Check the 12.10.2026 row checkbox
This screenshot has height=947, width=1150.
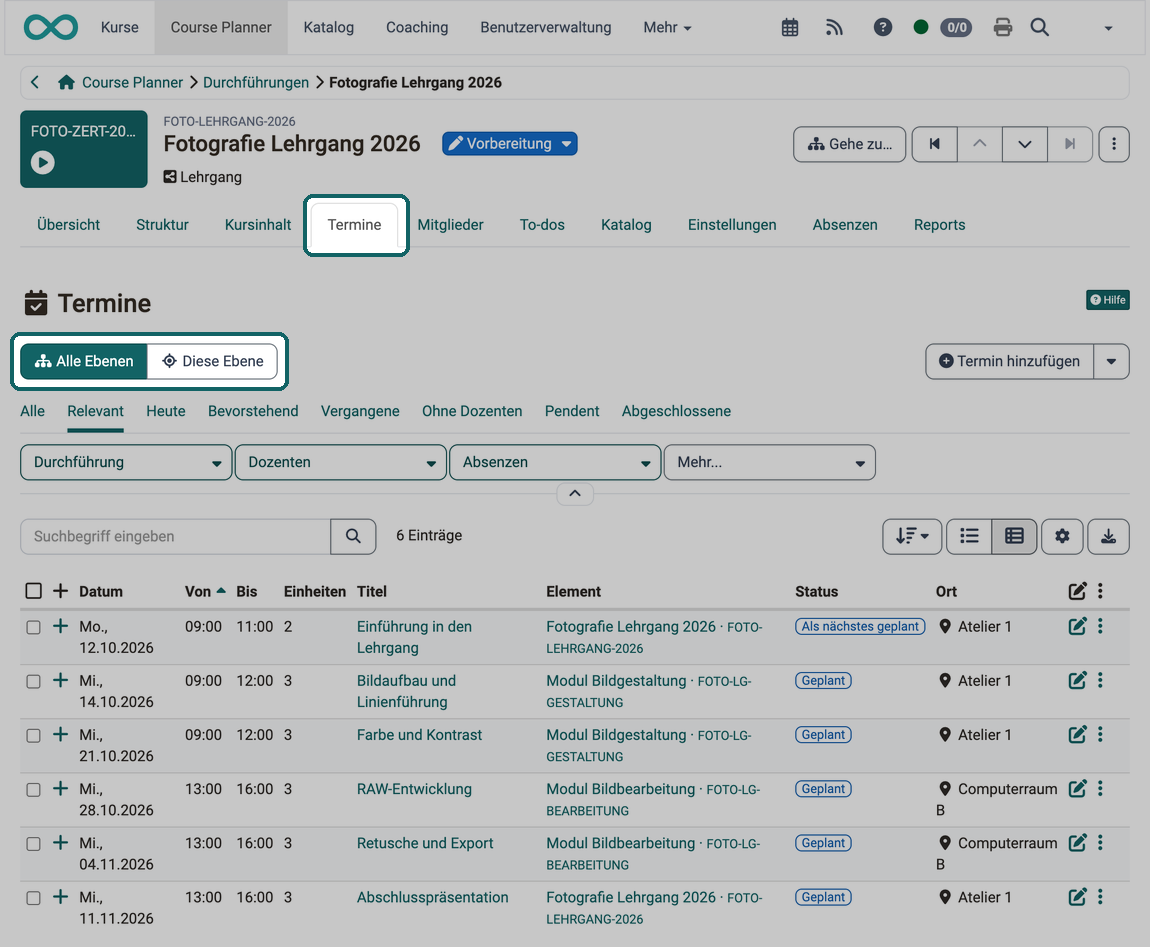[34, 627]
